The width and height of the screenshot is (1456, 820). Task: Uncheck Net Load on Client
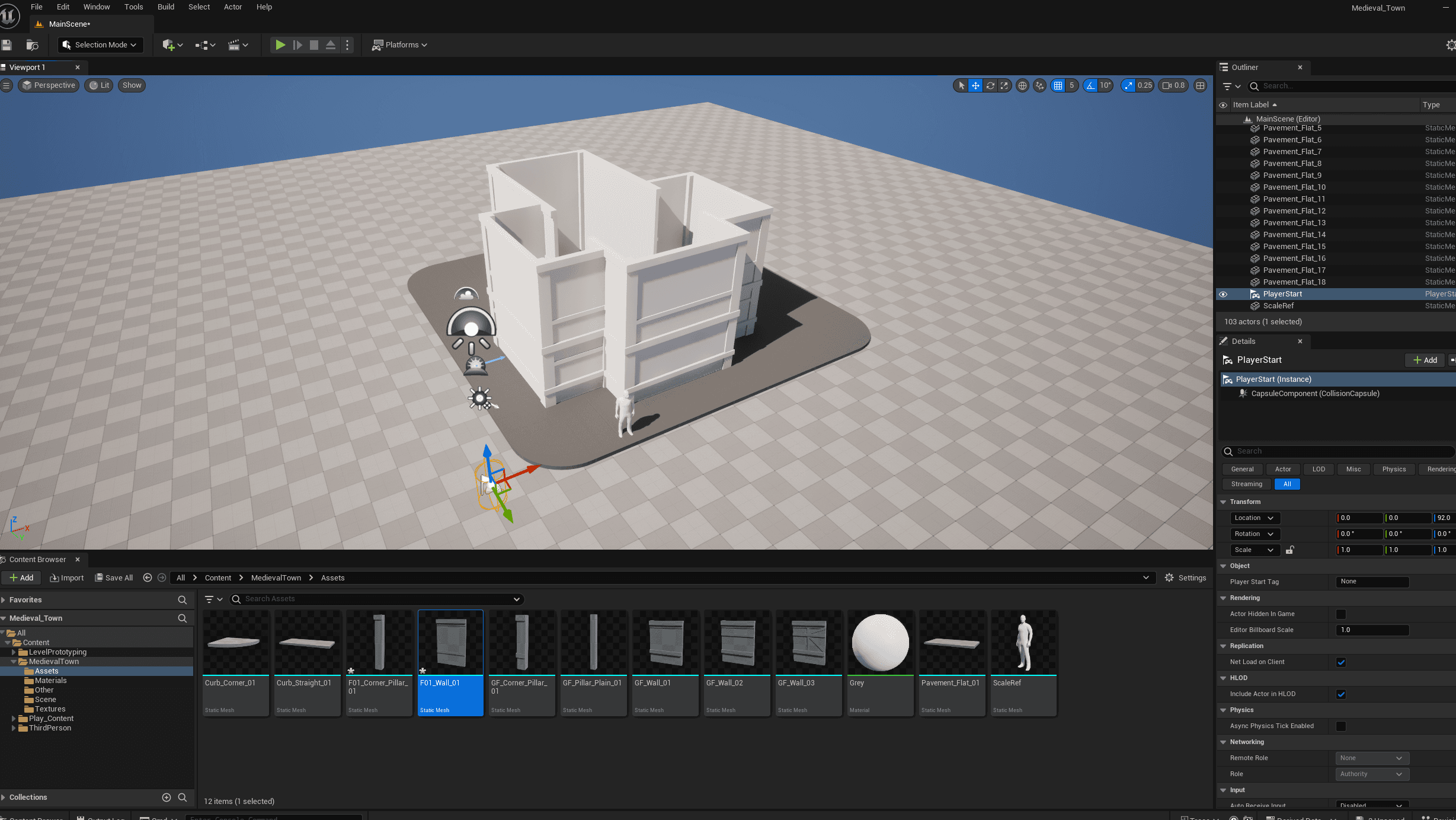1340,662
